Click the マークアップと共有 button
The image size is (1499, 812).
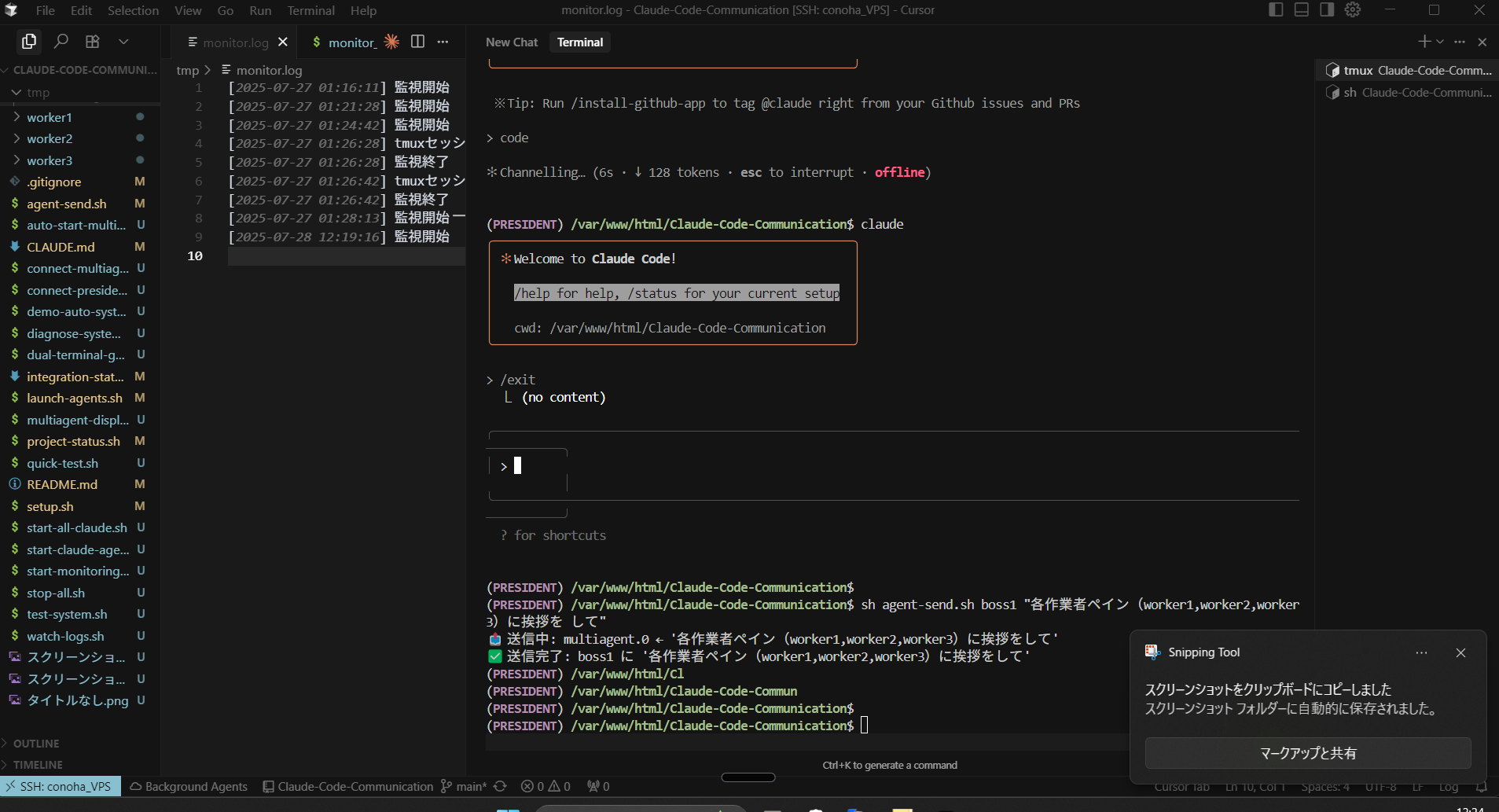coord(1308,753)
